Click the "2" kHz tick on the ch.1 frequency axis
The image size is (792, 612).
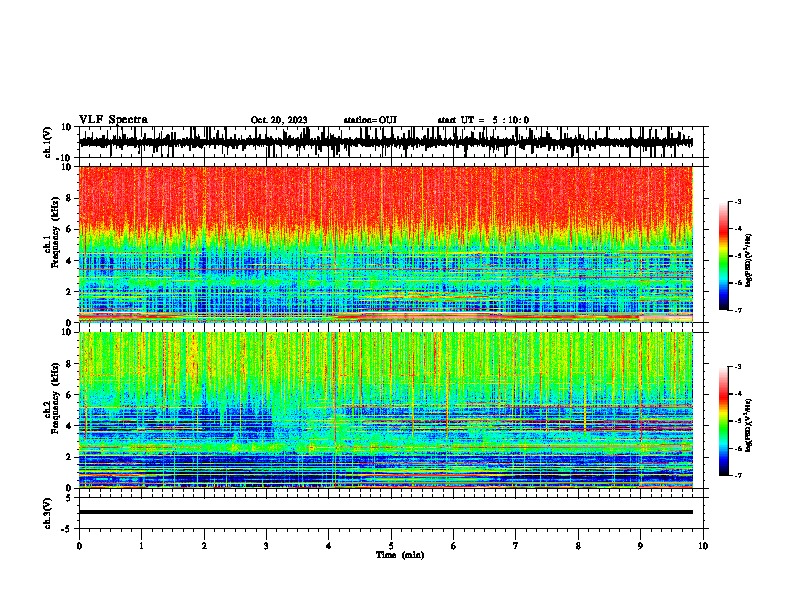(69, 292)
